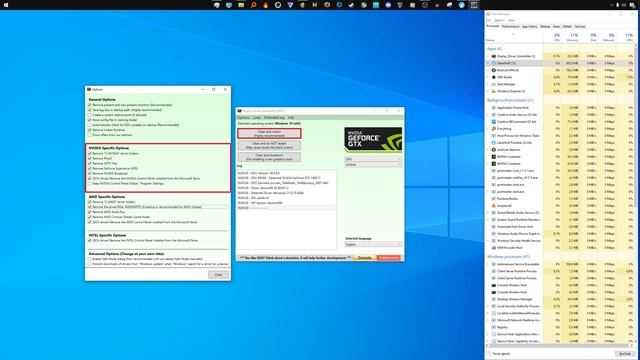
Task: Click the LibreWolf Portable background process icon
Action: (493, 142)
